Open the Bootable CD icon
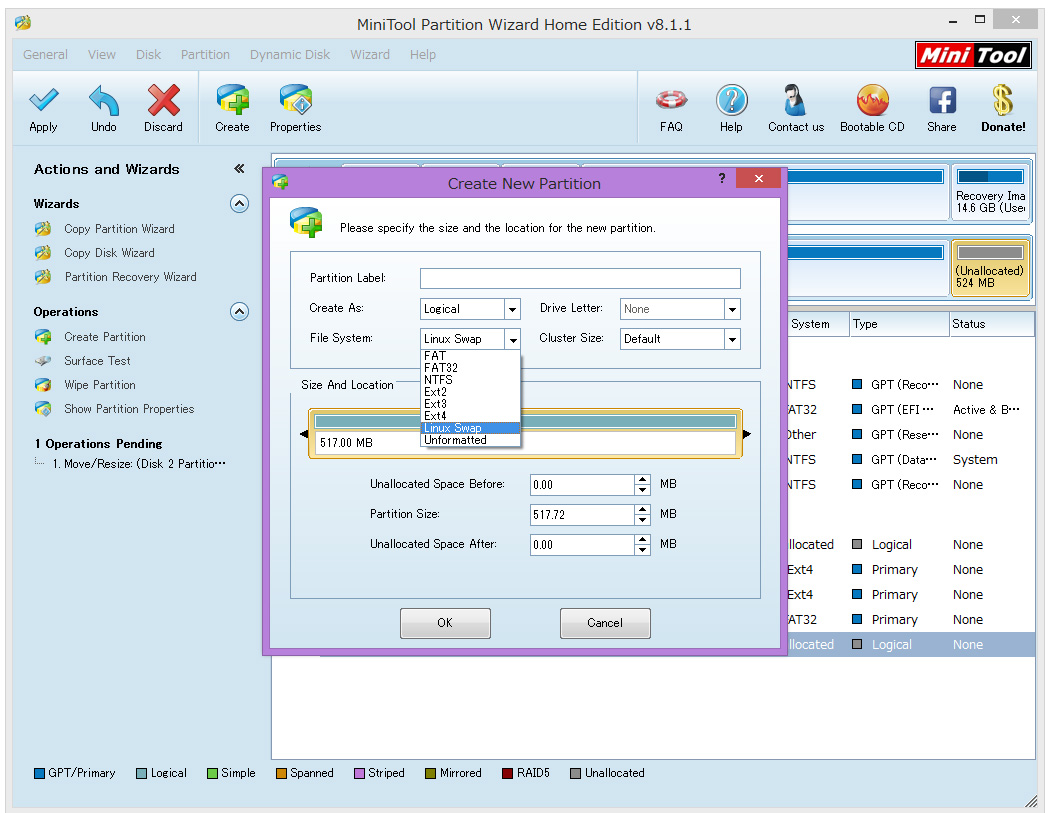This screenshot has width=1051, height=813. pyautogui.click(x=872, y=101)
